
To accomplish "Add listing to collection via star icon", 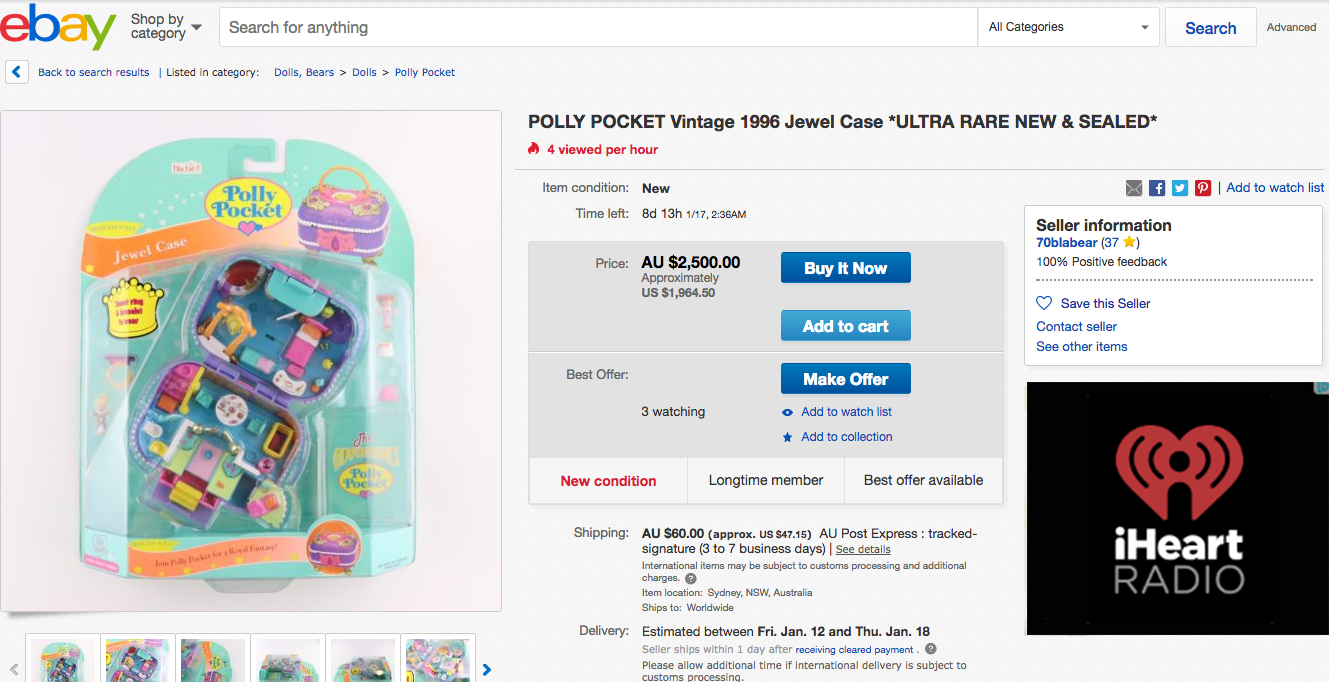I will (787, 436).
